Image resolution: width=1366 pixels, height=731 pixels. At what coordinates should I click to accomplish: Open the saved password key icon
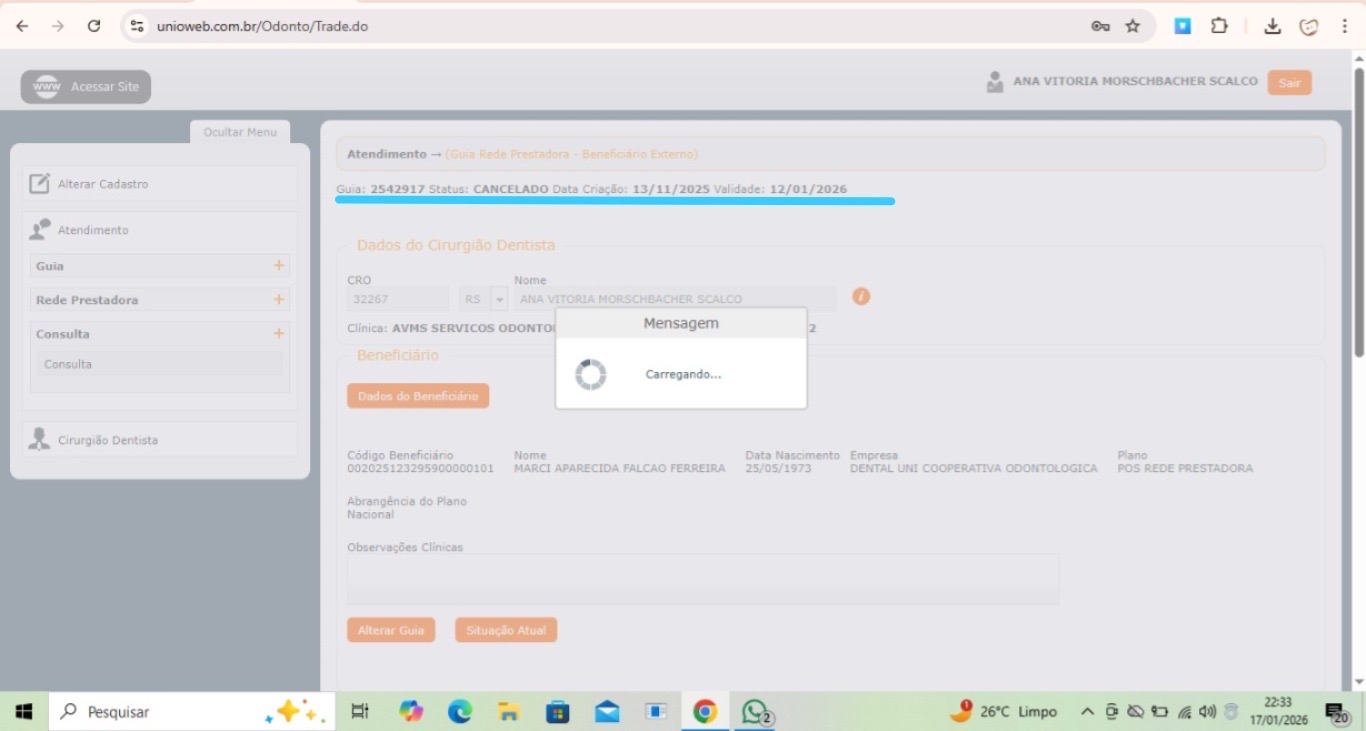coord(1100,26)
